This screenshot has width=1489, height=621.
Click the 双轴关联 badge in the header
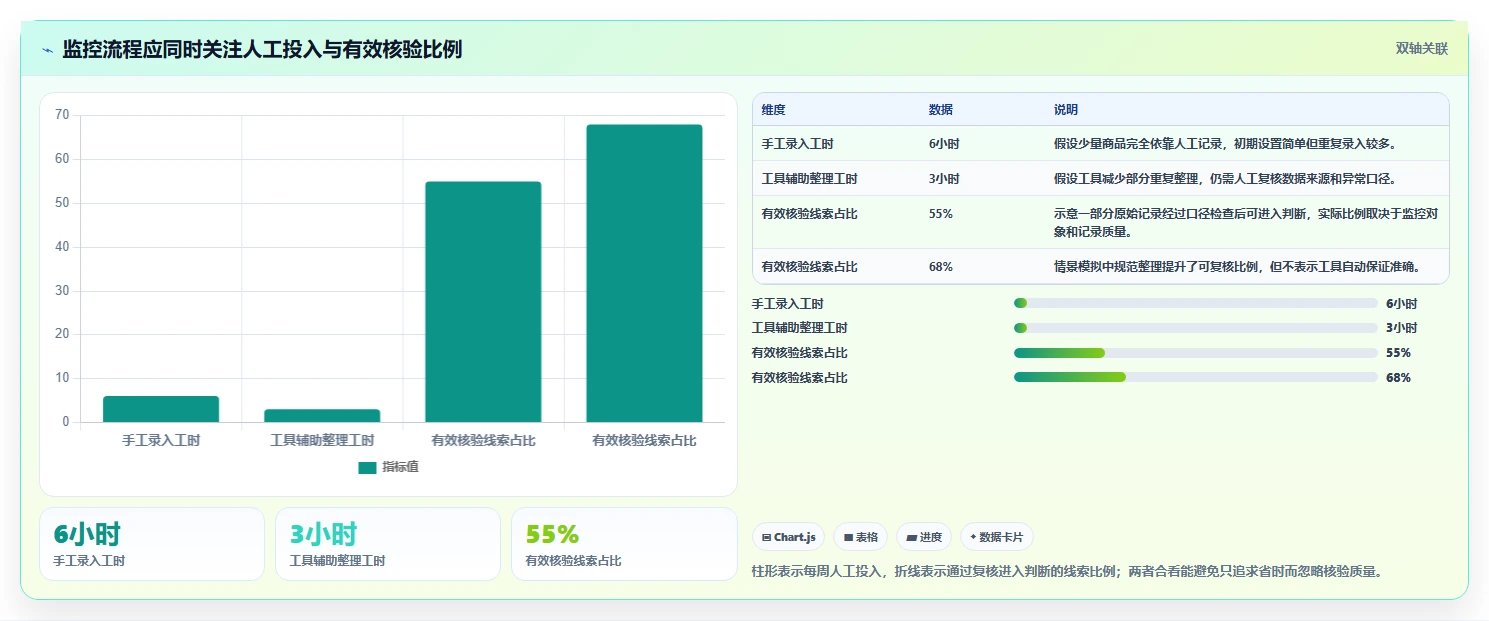pos(1421,49)
